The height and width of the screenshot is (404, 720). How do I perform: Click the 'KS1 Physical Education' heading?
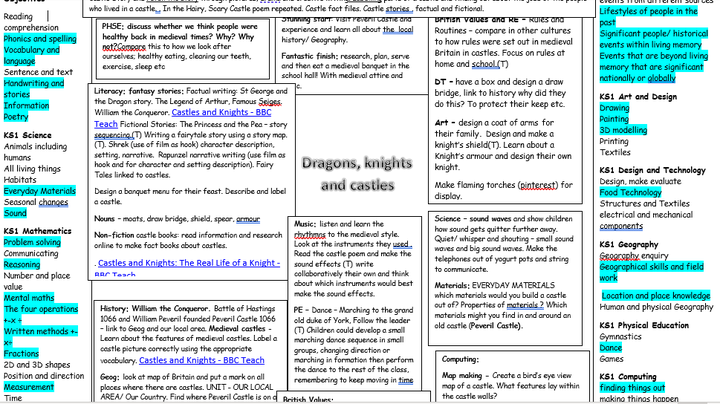tap(644, 325)
